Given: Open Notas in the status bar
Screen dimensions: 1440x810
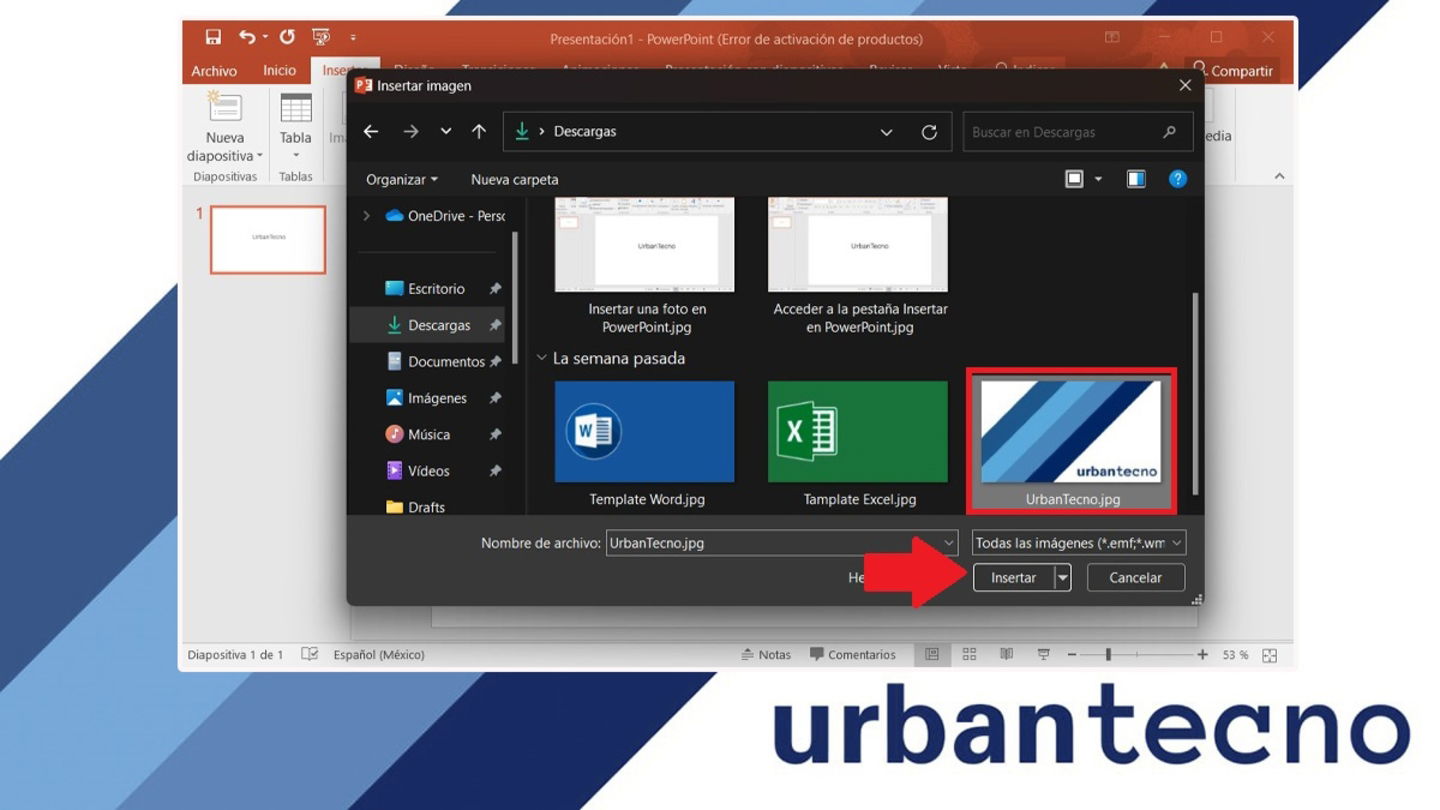Looking at the screenshot, I should click(x=766, y=655).
